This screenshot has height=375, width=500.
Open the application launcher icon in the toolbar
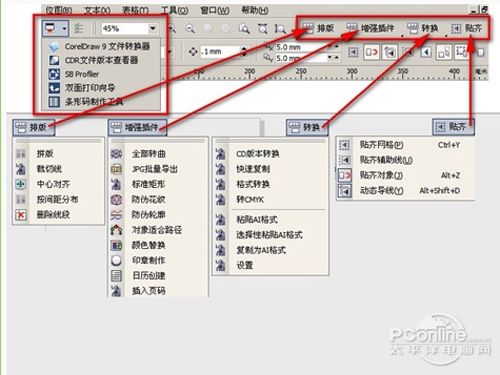coord(50,28)
